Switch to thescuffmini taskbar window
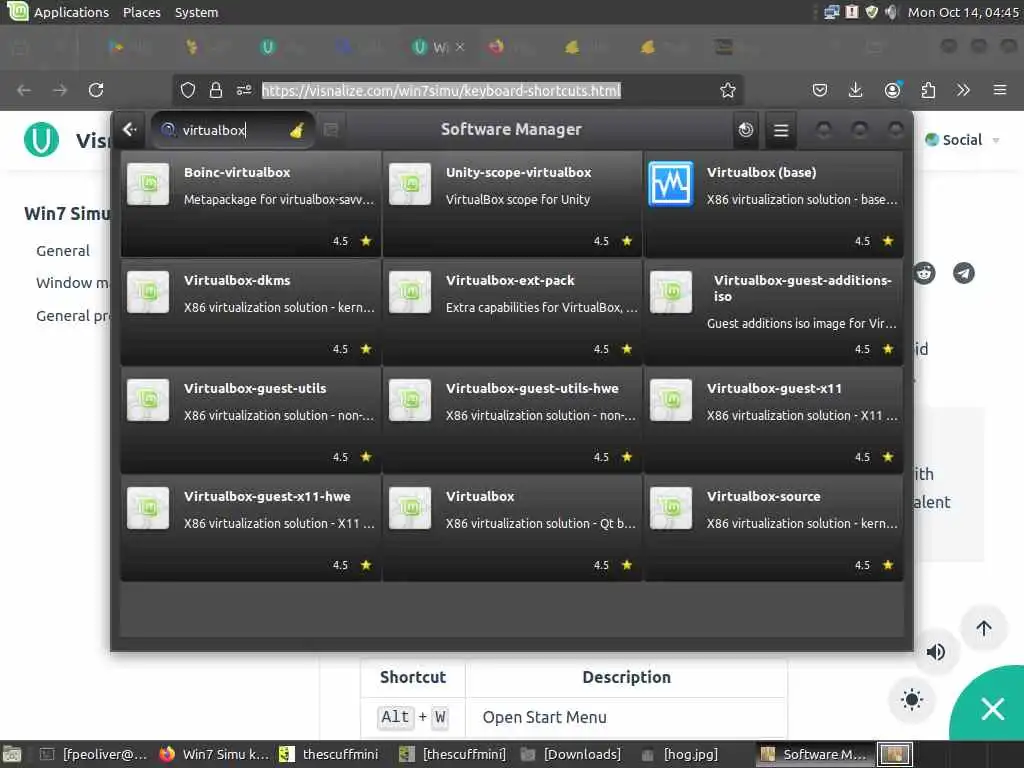 (329, 754)
